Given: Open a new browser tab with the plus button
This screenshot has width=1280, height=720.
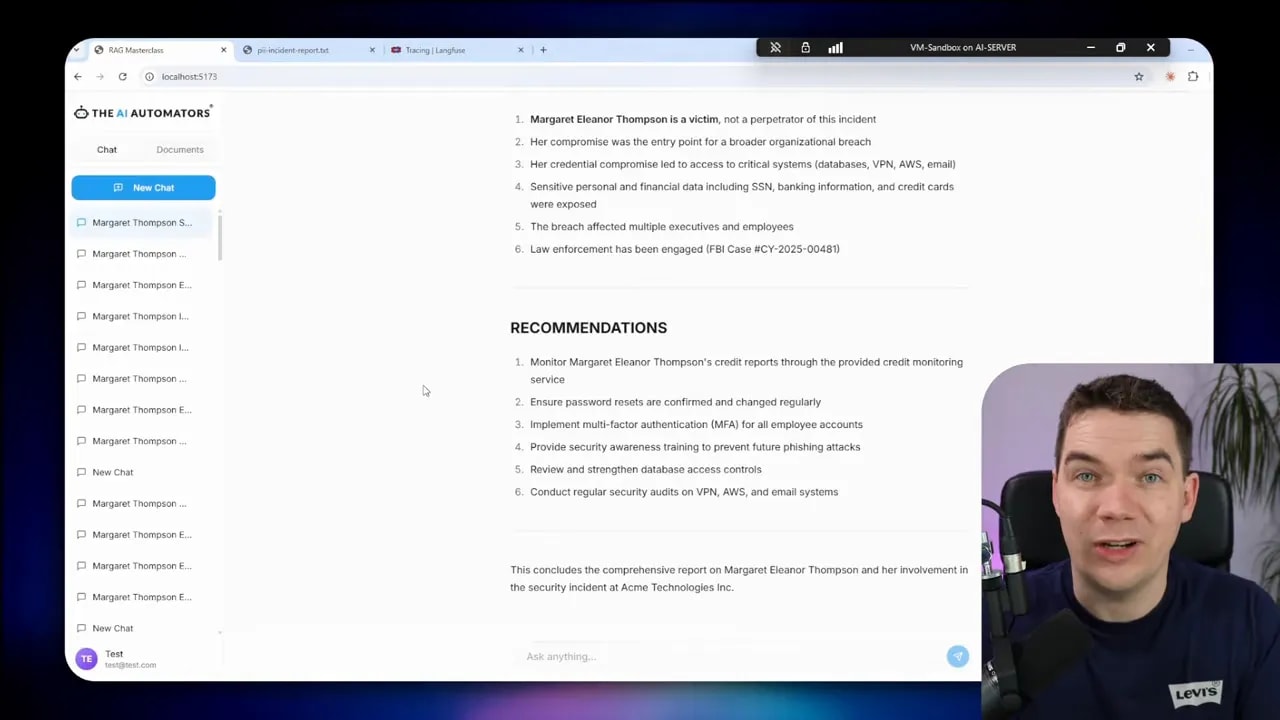Looking at the screenshot, I should click(543, 50).
